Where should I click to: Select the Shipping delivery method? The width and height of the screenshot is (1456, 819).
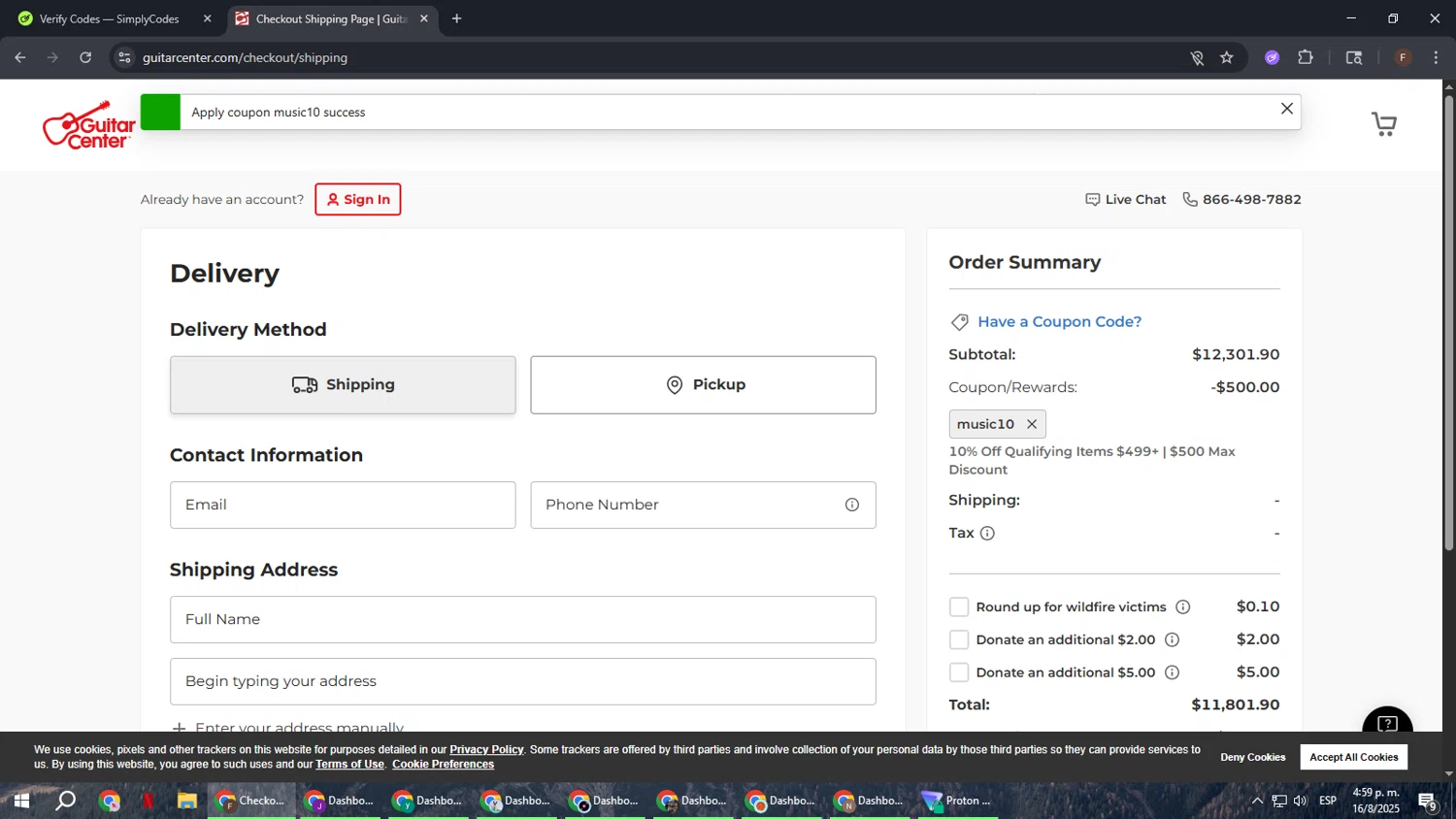(343, 385)
